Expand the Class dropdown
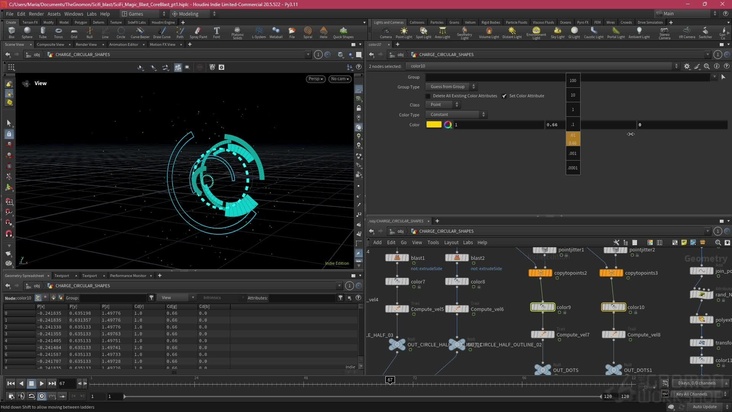This screenshot has width=732, height=412. (442, 105)
